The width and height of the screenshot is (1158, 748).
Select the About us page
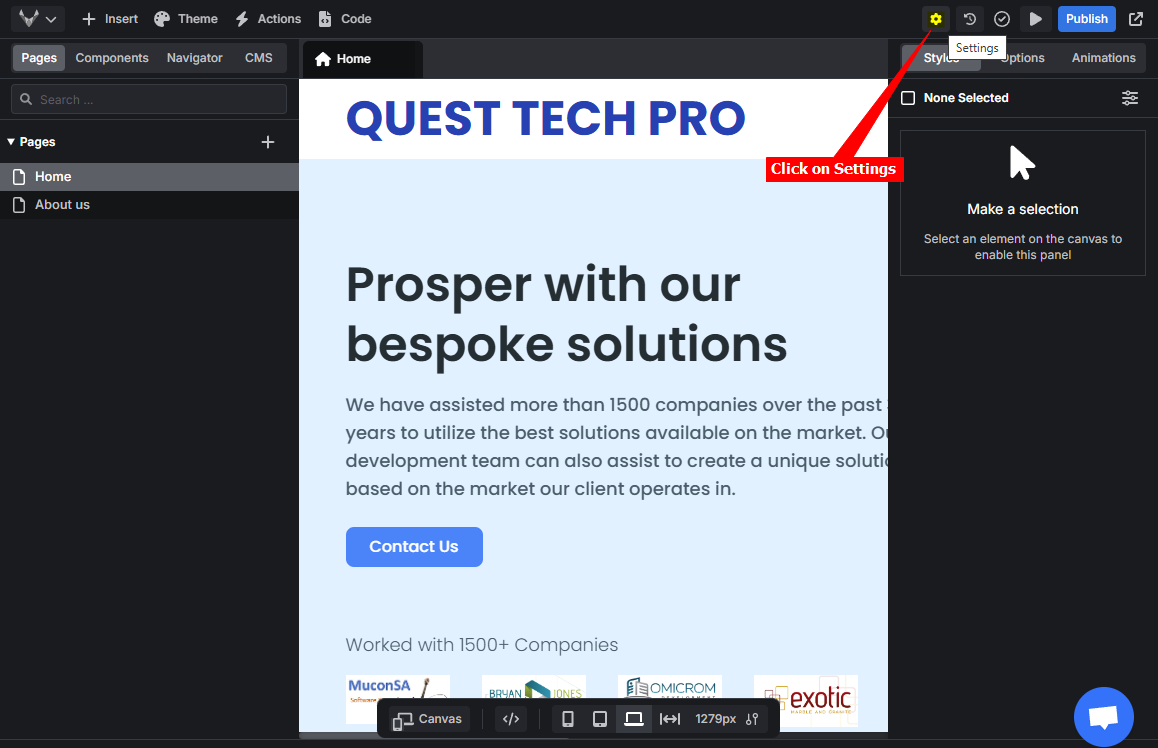pos(149,205)
